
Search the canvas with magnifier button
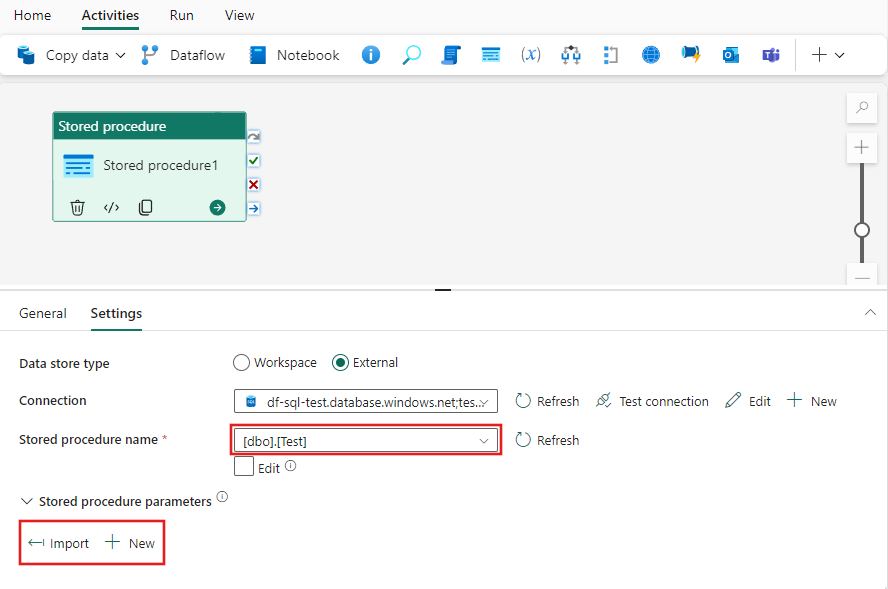(862, 107)
